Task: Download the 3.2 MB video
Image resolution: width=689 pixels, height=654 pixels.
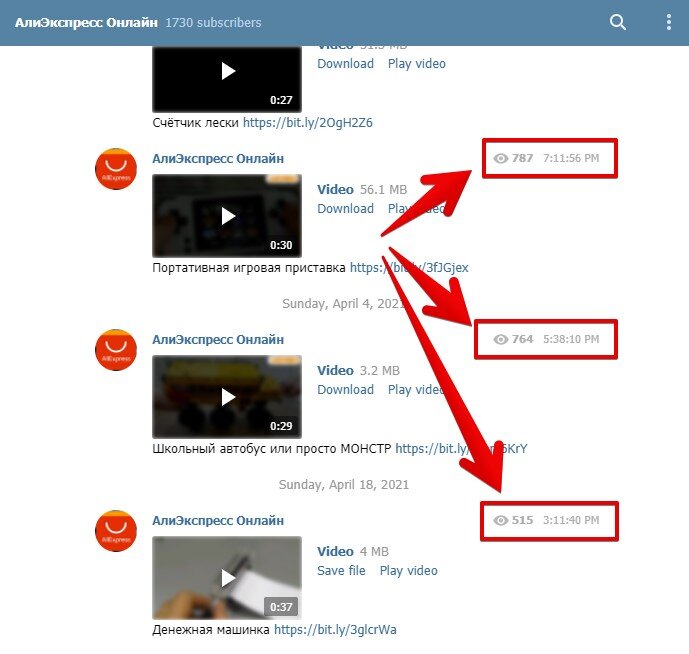Action: pyautogui.click(x=345, y=390)
